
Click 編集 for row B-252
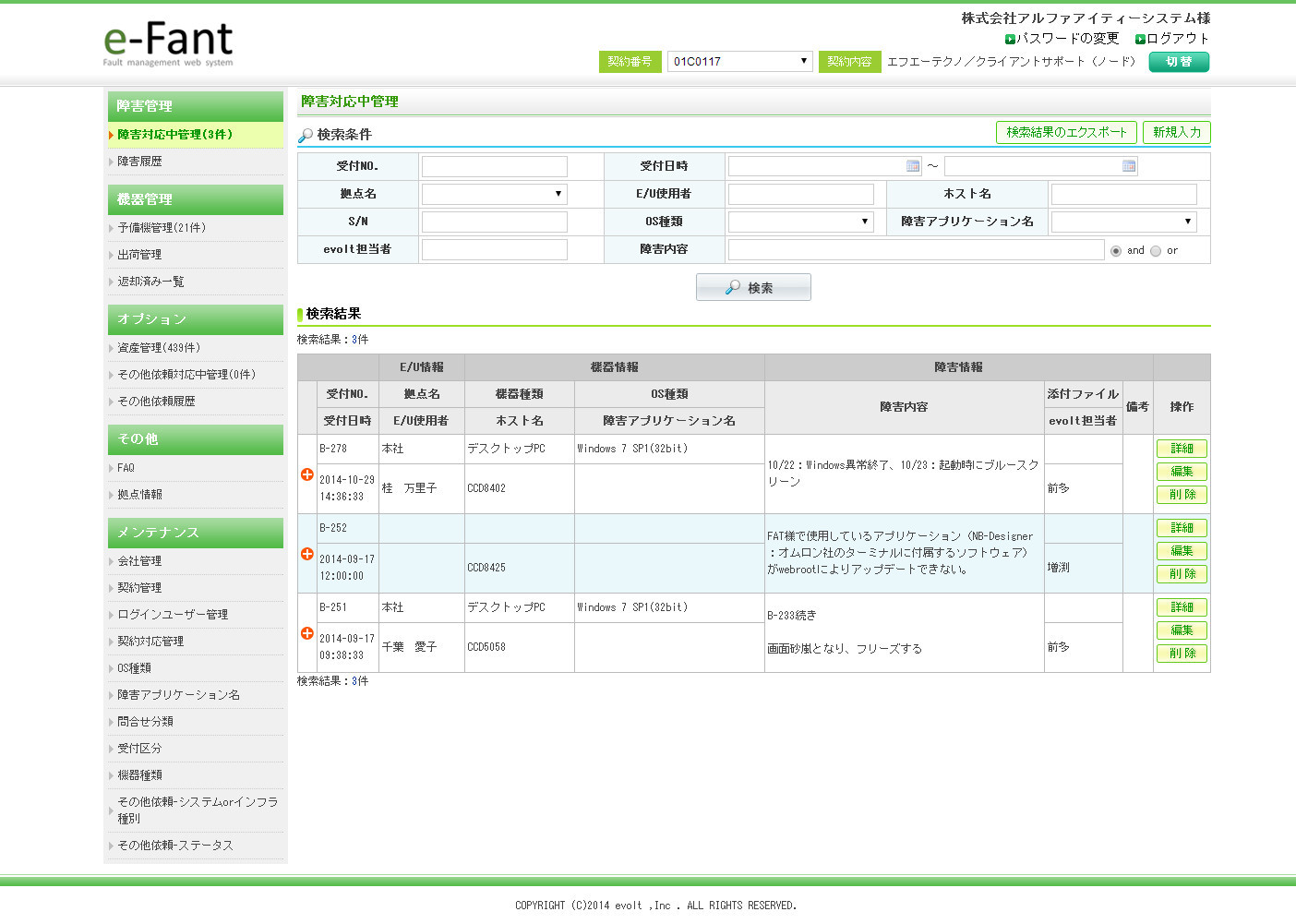[1182, 551]
